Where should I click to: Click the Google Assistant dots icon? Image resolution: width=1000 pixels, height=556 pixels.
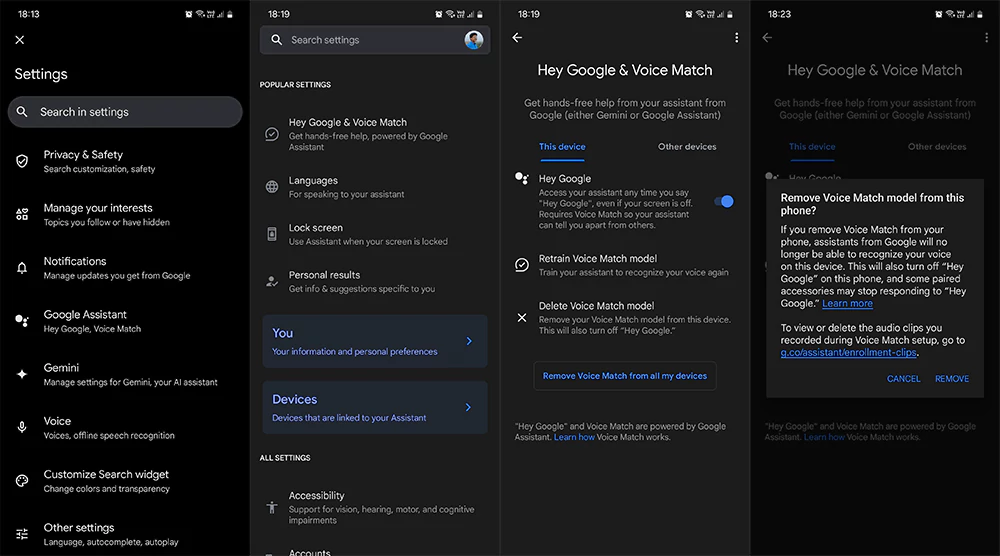coord(22,321)
